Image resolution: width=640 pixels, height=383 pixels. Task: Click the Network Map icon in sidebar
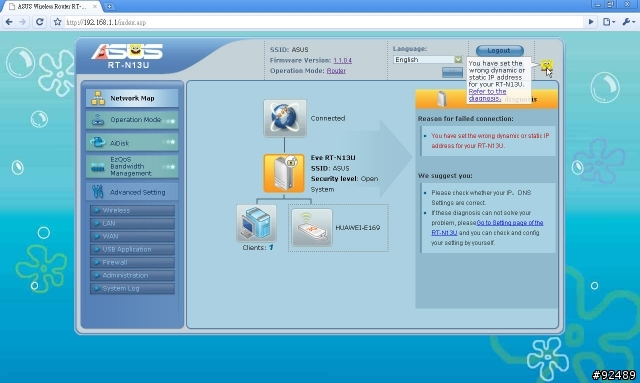98,98
